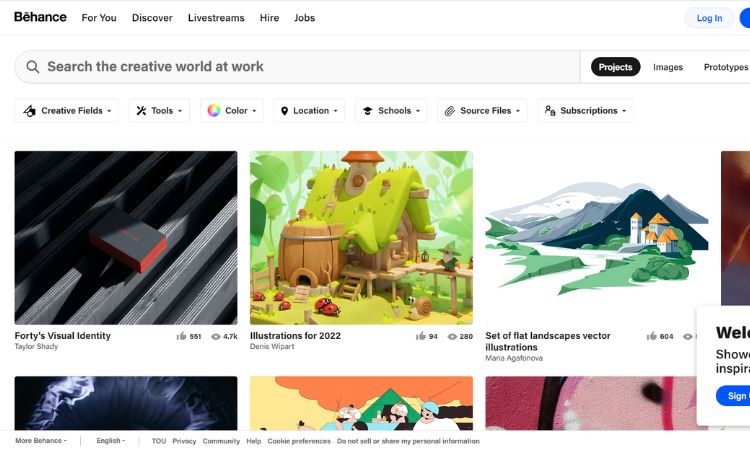The height and width of the screenshot is (450, 750).
Task: Open the Subscriptions dropdown
Action: [x=585, y=110]
